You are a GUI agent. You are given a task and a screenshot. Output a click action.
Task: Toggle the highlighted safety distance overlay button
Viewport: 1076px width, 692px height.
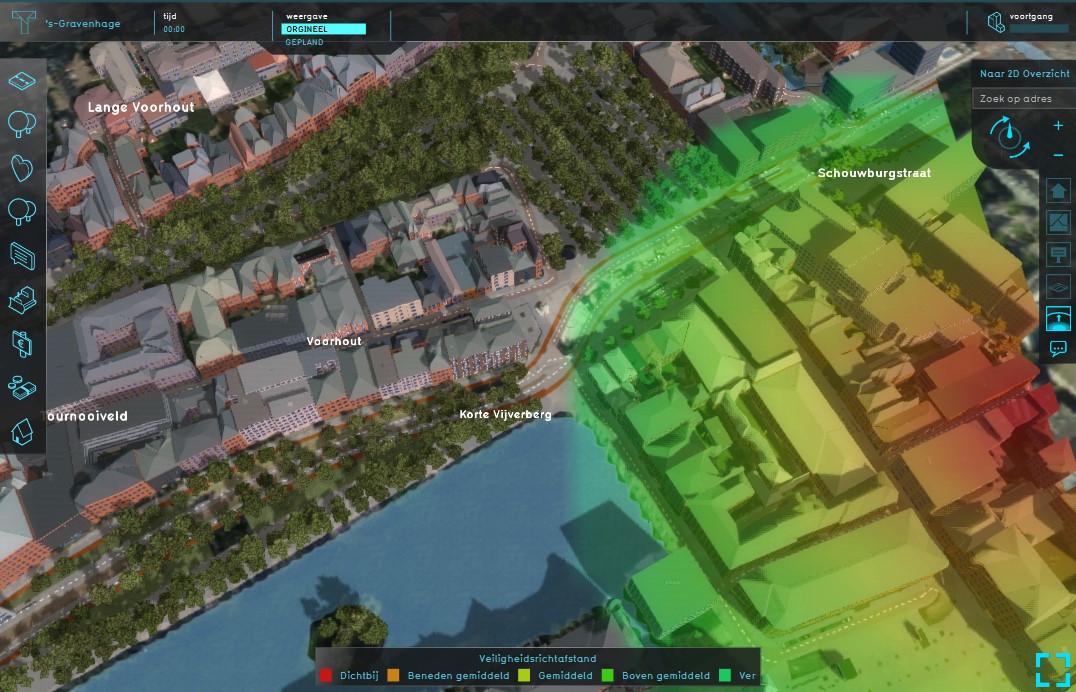1058,318
